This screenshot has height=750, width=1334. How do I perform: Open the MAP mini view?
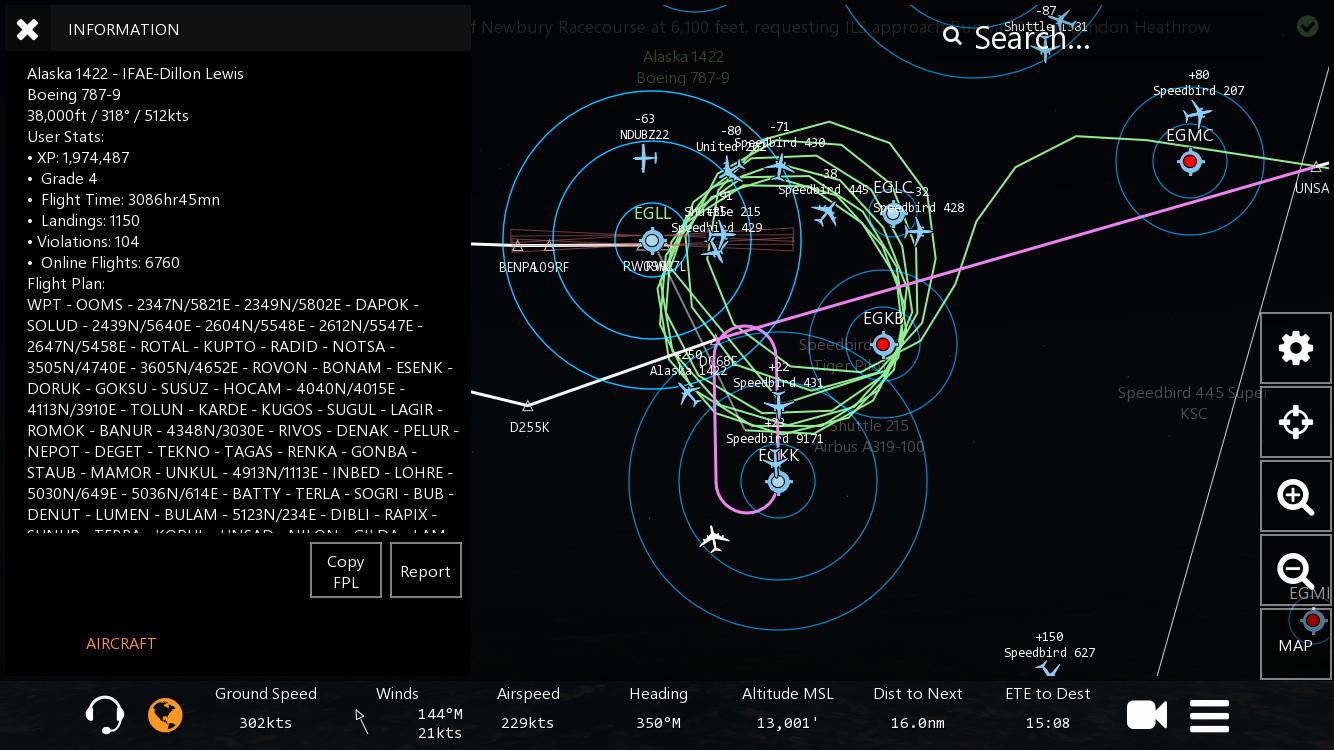[1296, 644]
